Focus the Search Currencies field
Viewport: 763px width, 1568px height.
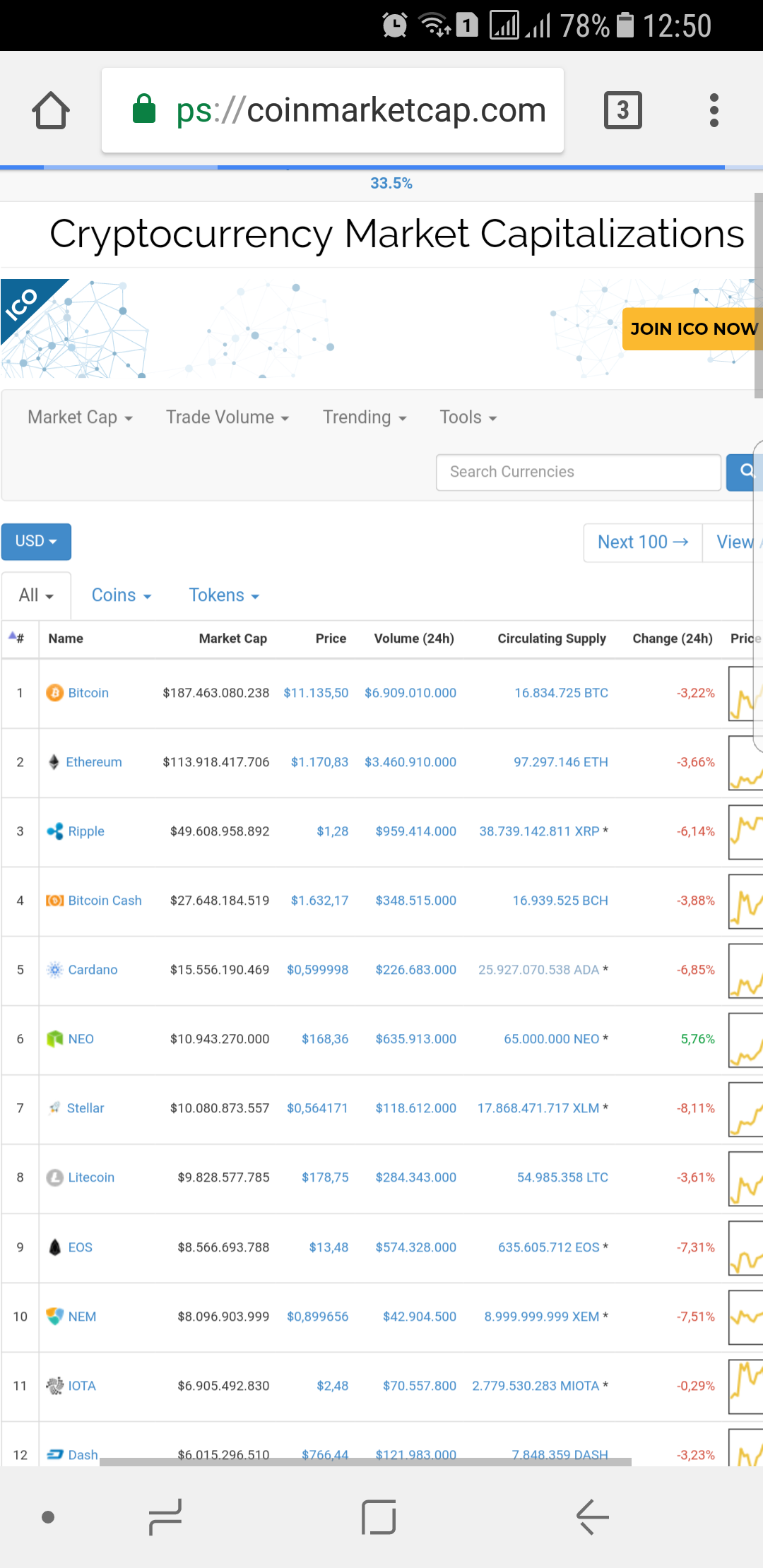point(579,472)
